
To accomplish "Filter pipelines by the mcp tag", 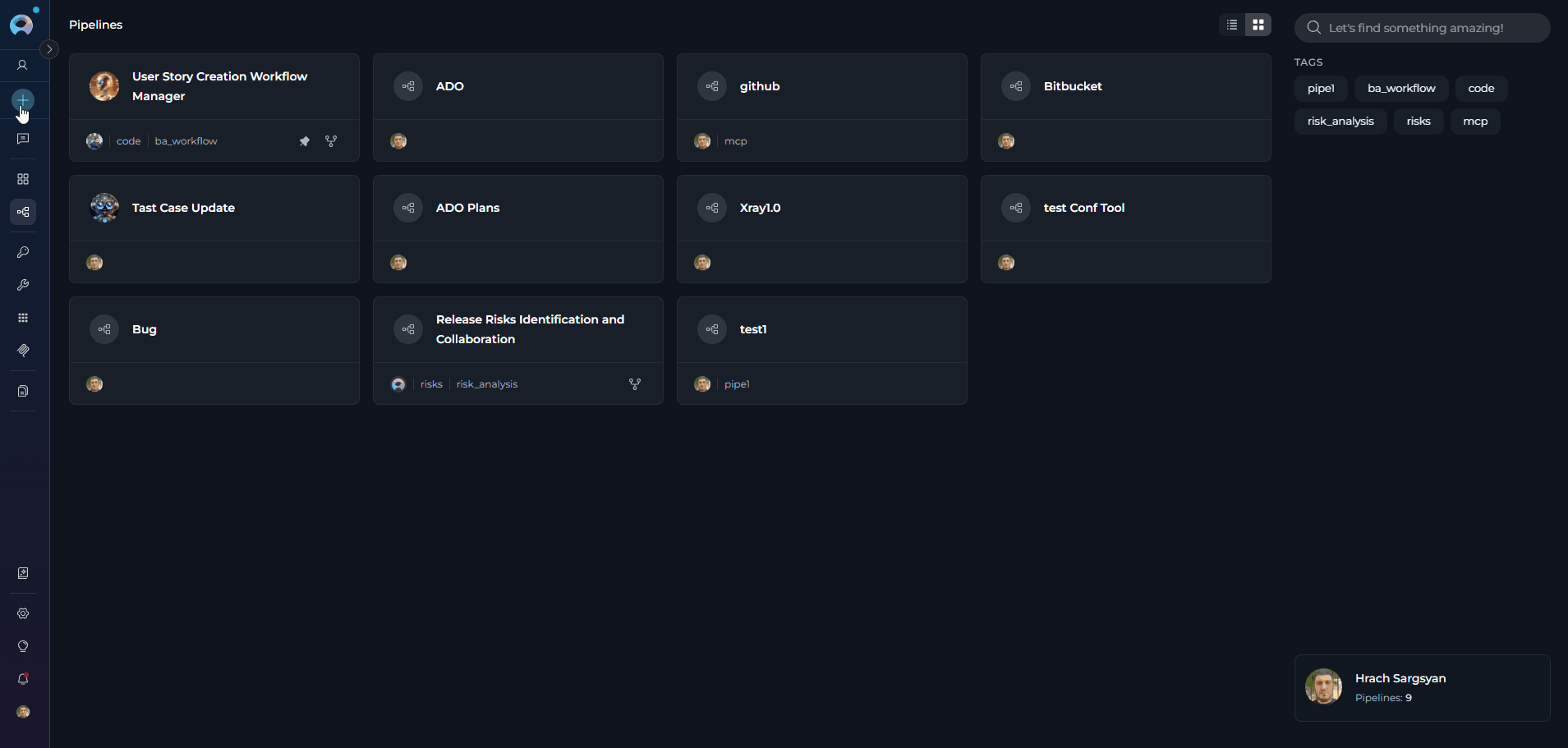I will tap(1475, 121).
